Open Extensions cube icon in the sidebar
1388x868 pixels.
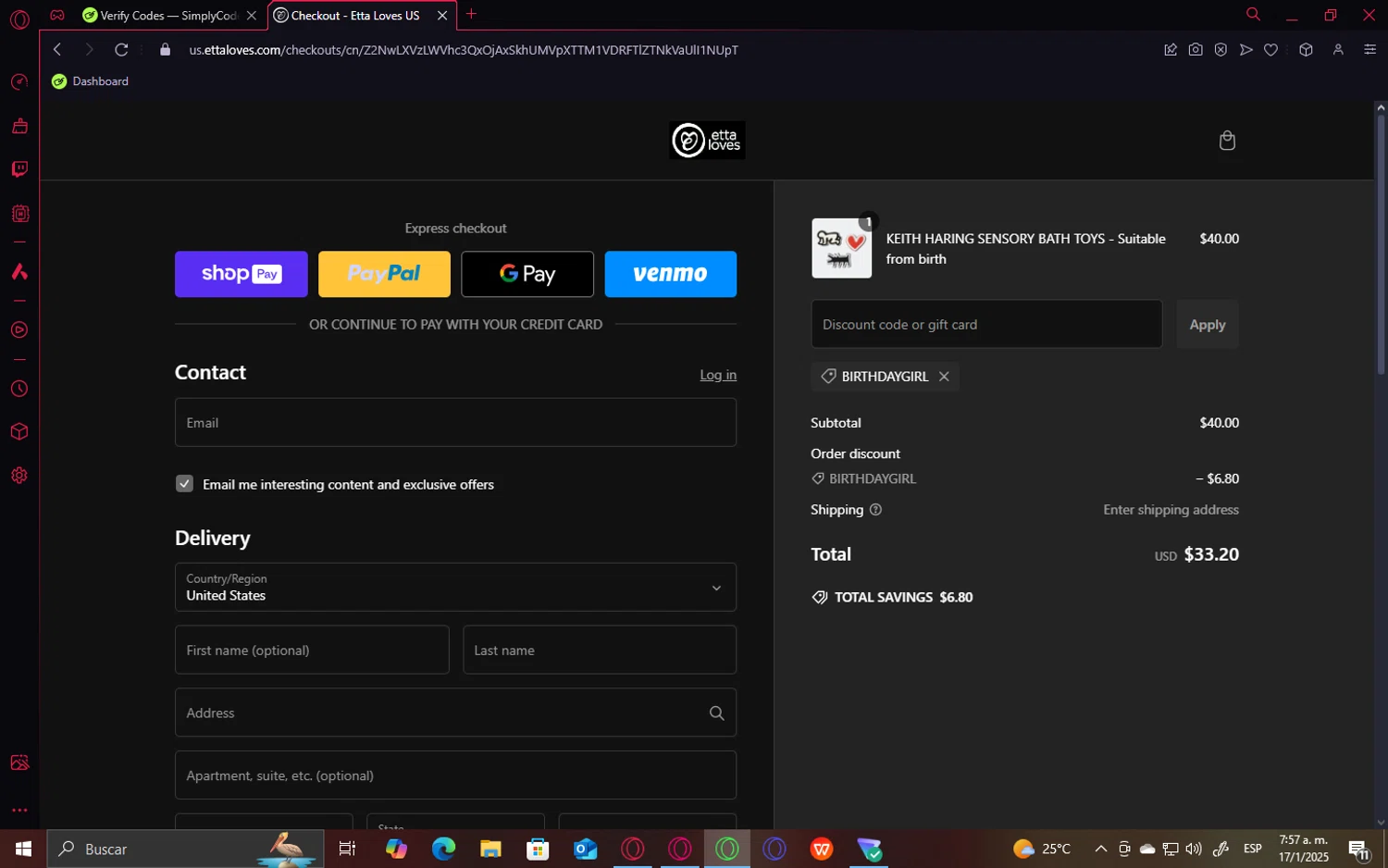coord(19,432)
